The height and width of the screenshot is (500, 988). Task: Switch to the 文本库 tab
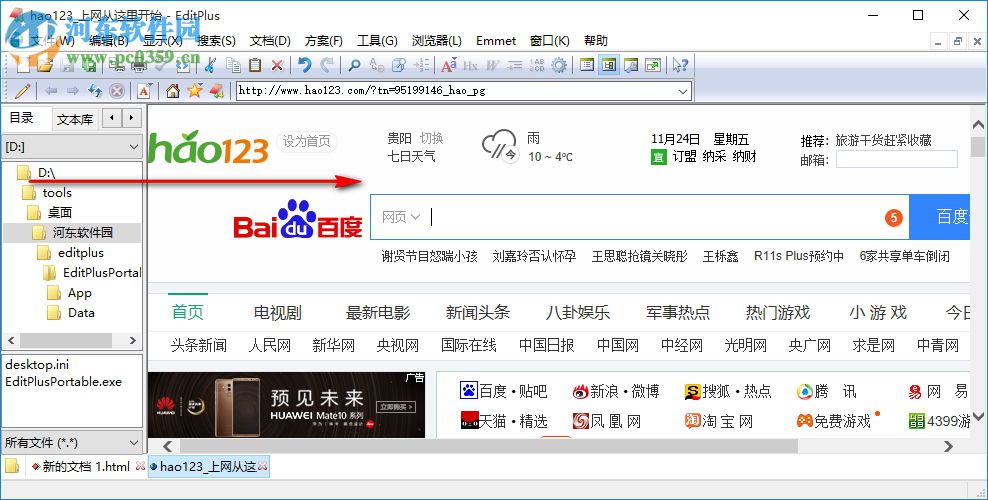coord(74,119)
